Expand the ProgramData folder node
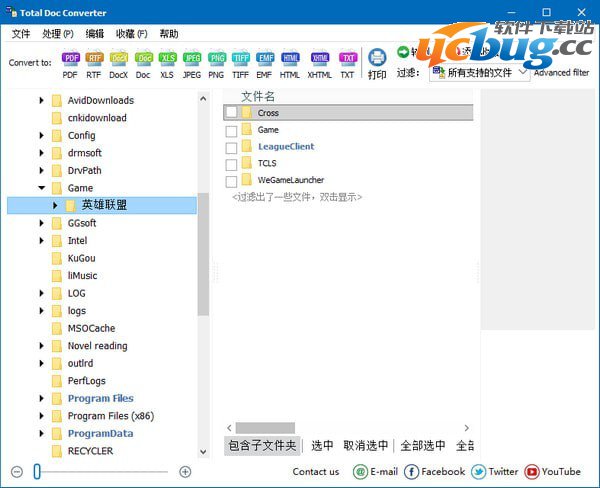 [42, 434]
